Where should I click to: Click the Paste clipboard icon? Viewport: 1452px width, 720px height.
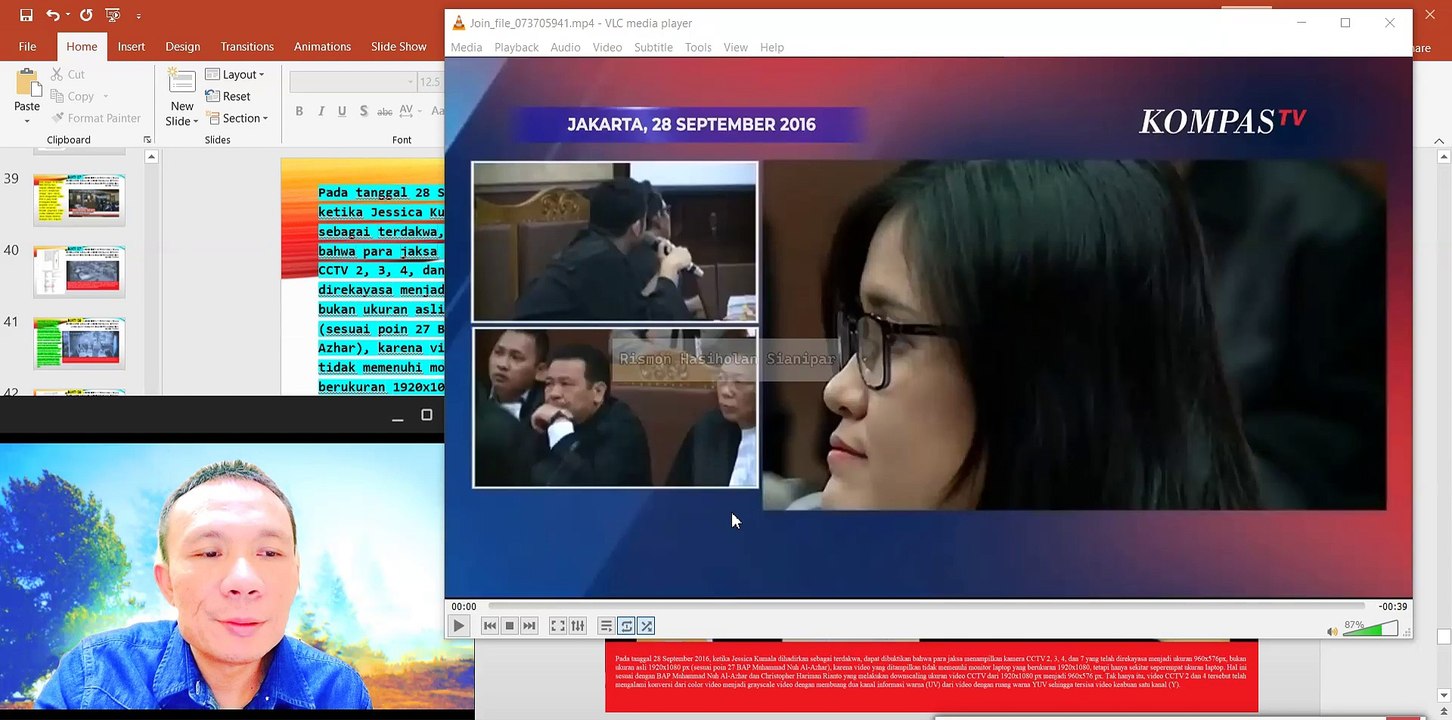pos(27,83)
